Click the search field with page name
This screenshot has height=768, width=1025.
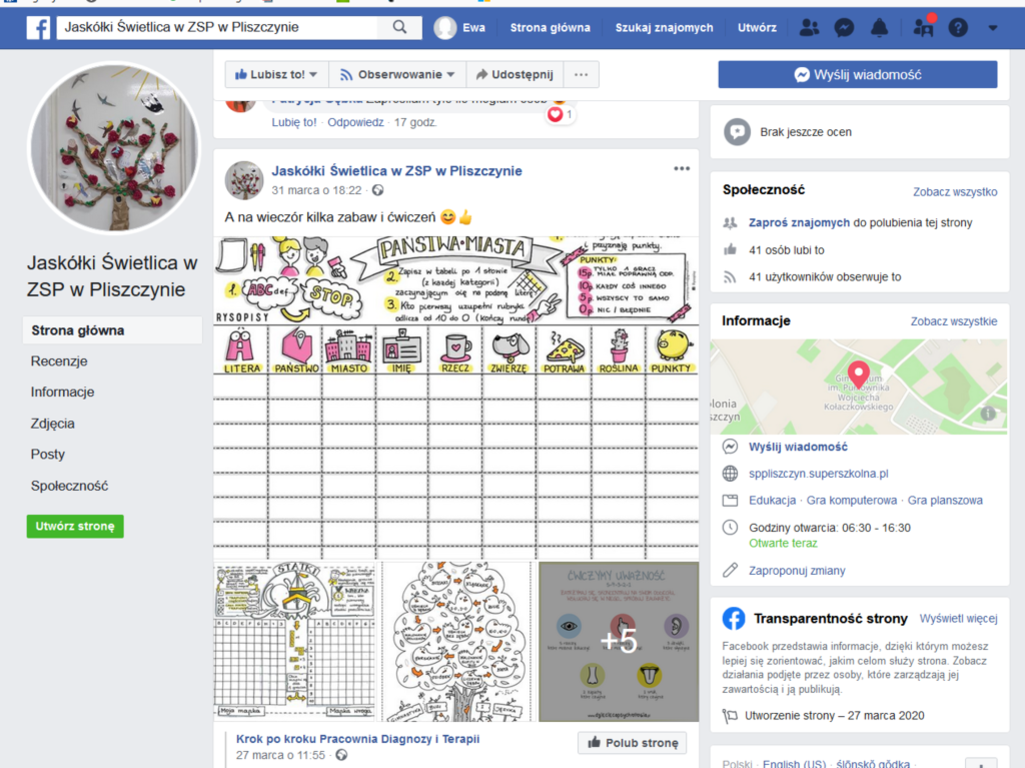(x=217, y=27)
